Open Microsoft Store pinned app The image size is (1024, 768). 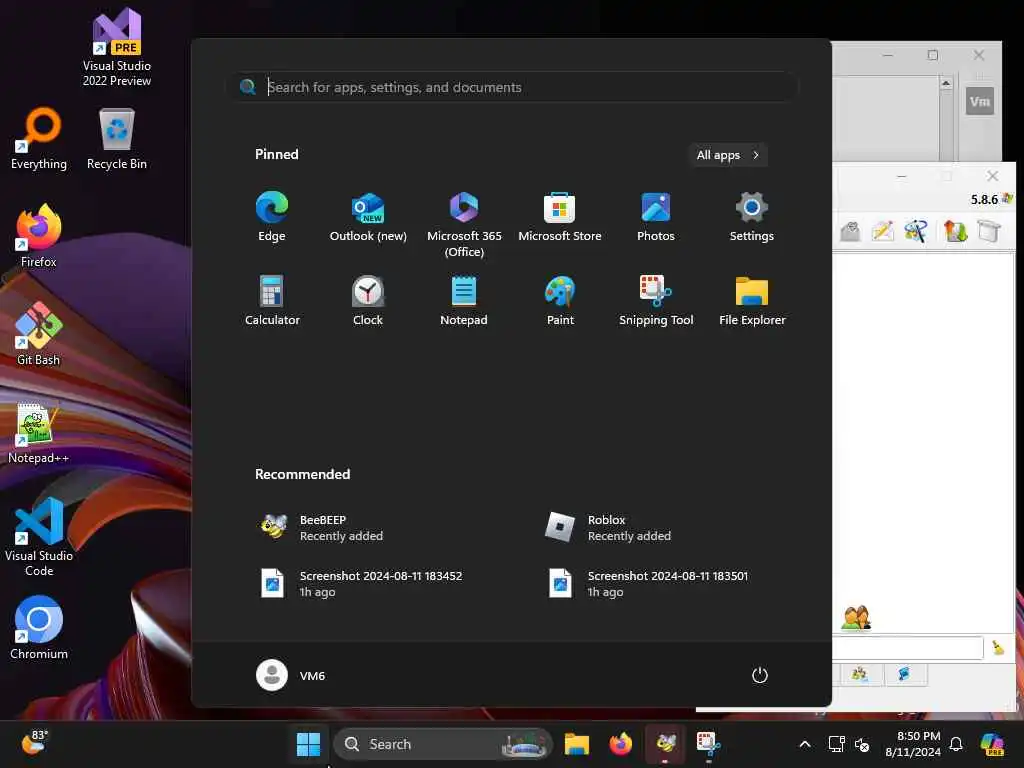coord(560,217)
